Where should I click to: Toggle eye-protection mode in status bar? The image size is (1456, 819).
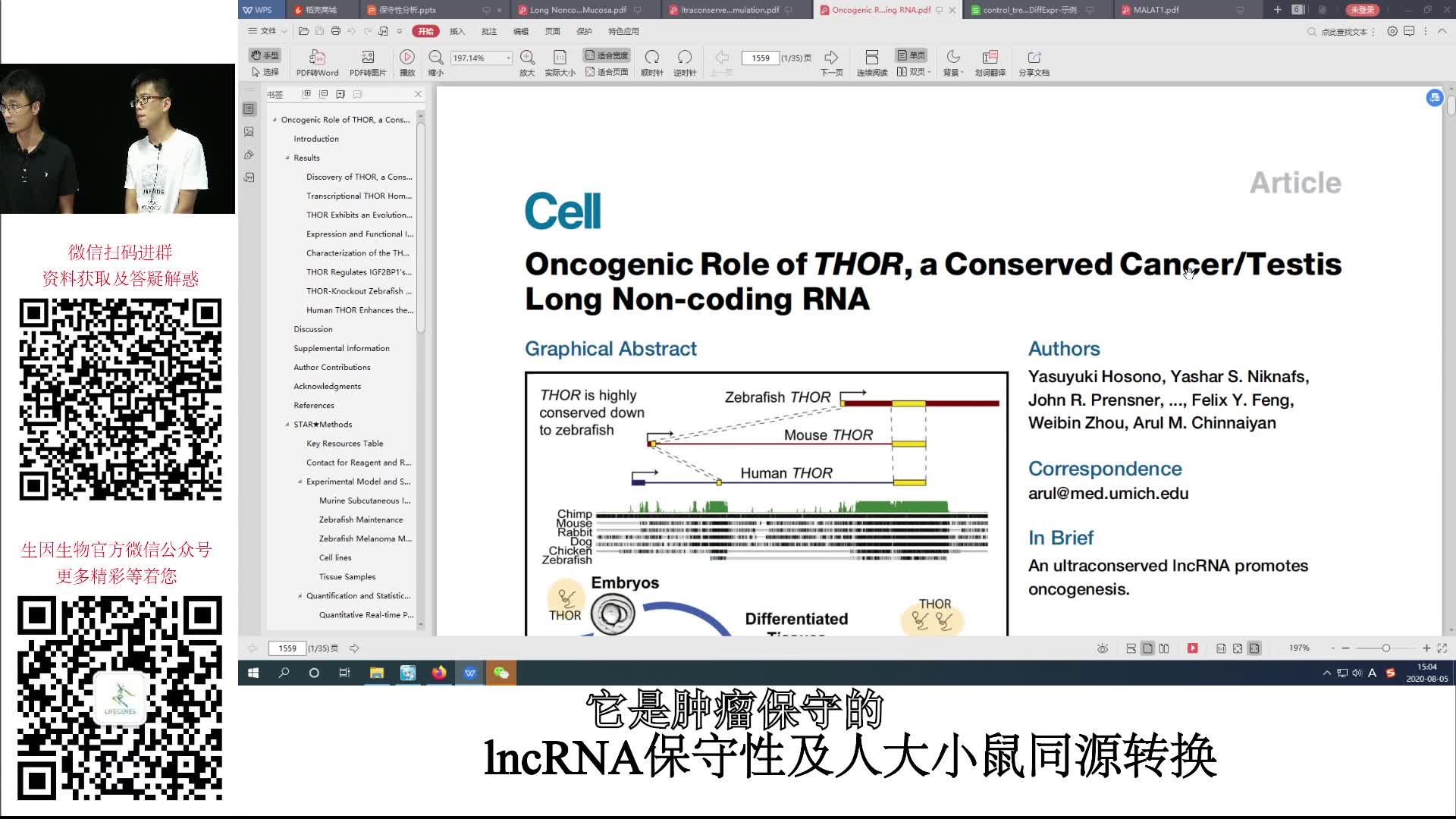coord(1103,648)
